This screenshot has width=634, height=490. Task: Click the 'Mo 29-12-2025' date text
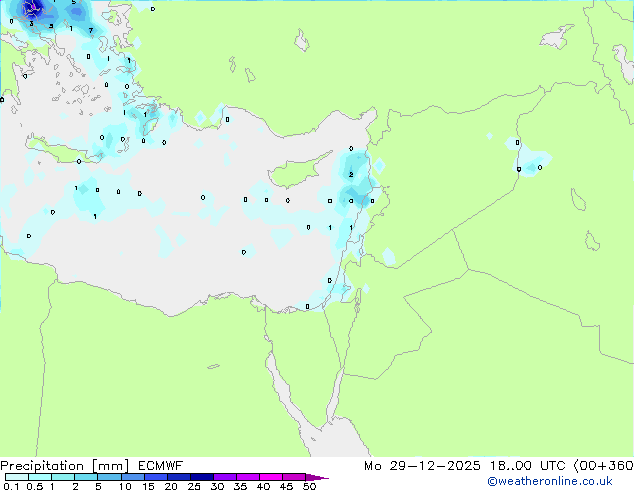pyautogui.click(x=422, y=466)
